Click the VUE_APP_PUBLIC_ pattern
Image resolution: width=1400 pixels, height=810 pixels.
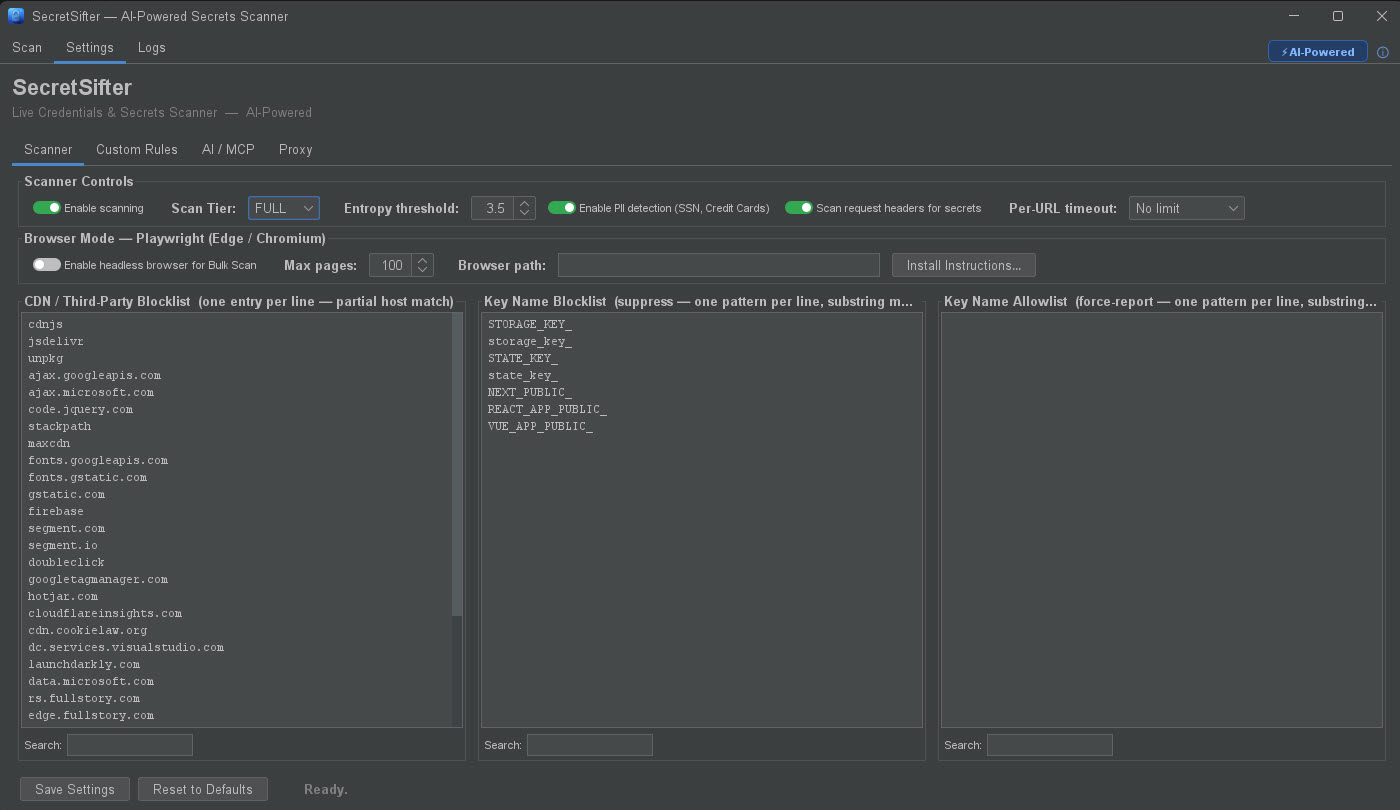(540, 426)
